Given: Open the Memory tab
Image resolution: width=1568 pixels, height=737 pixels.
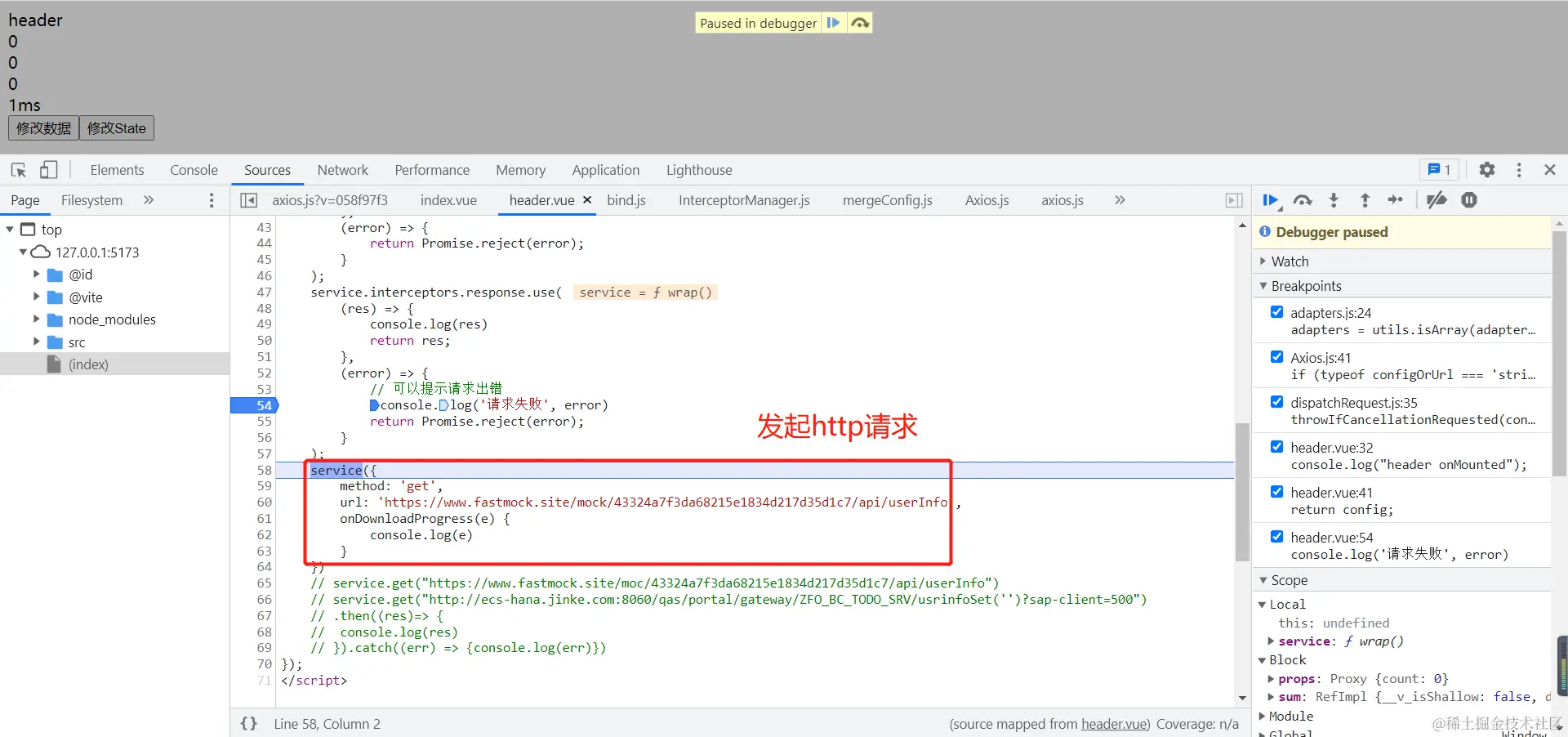Looking at the screenshot, I should pos(520,170).
